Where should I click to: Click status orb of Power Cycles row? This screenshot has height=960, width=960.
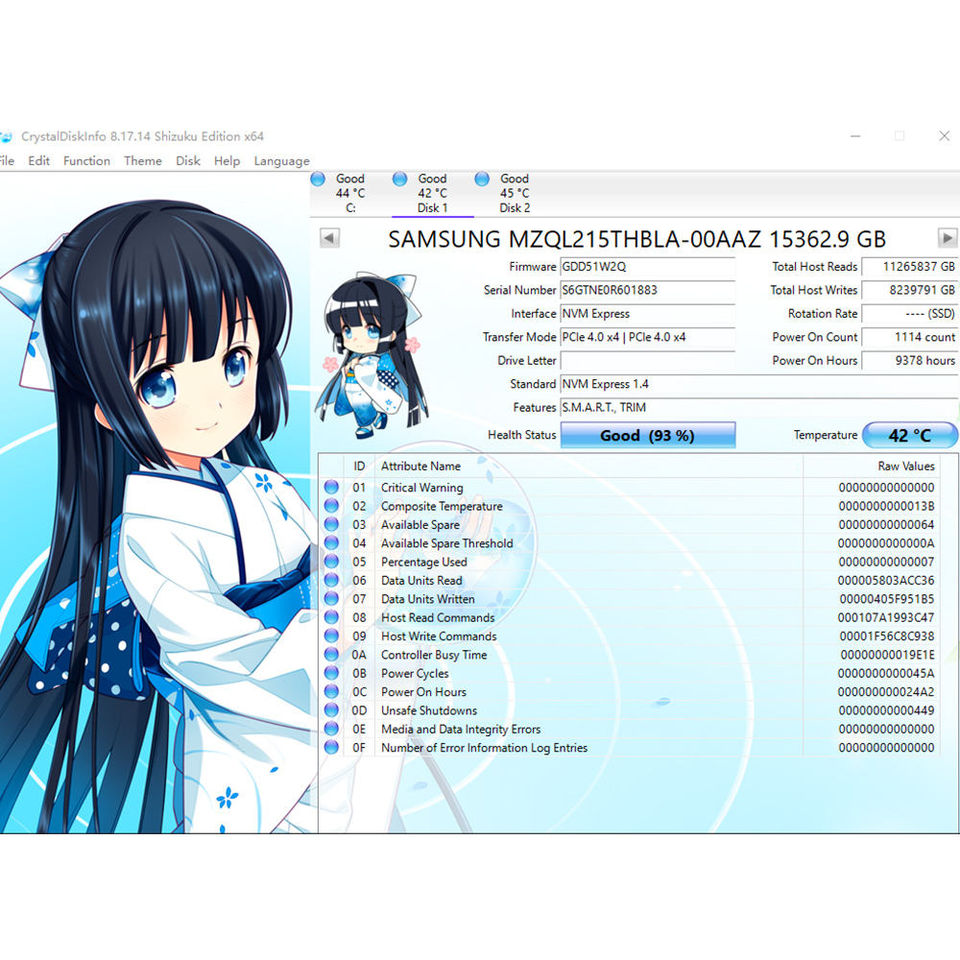331,673
